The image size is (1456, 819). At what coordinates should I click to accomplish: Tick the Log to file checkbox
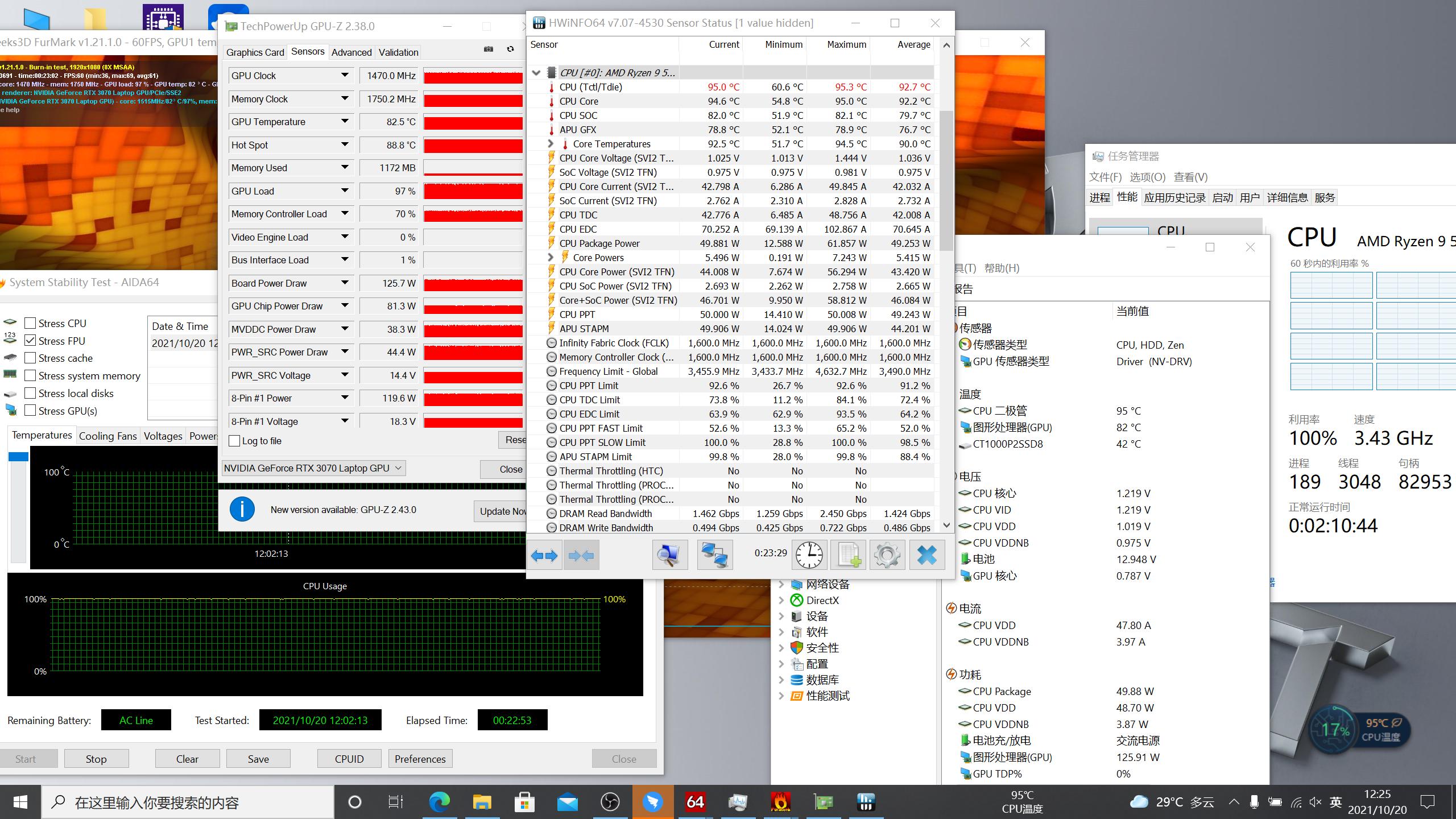(234, 441)
